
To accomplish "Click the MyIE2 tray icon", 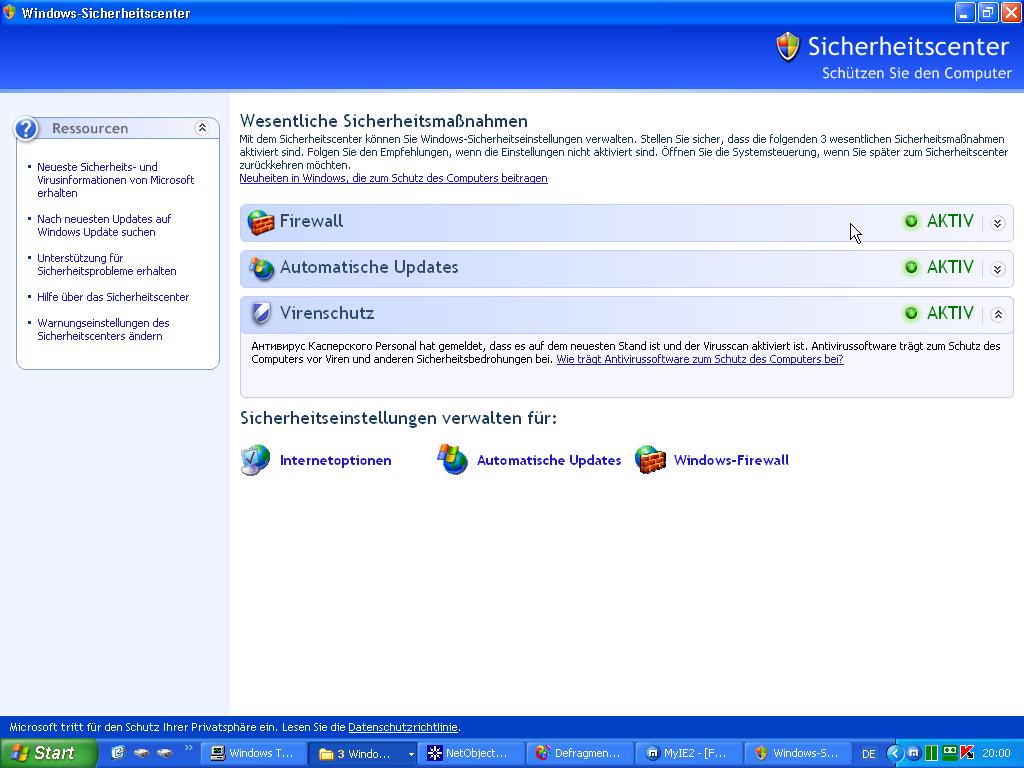I will [914, 753].
